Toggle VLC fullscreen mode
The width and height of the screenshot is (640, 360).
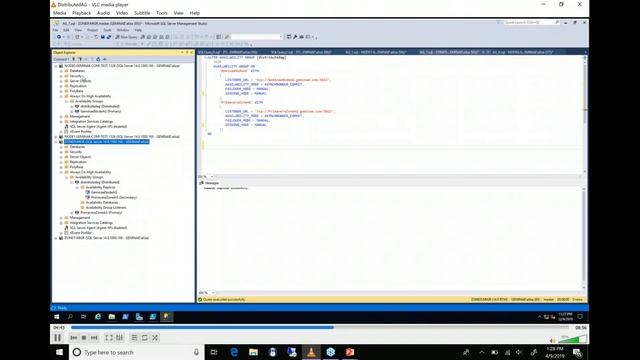click(x=109, y=338)
